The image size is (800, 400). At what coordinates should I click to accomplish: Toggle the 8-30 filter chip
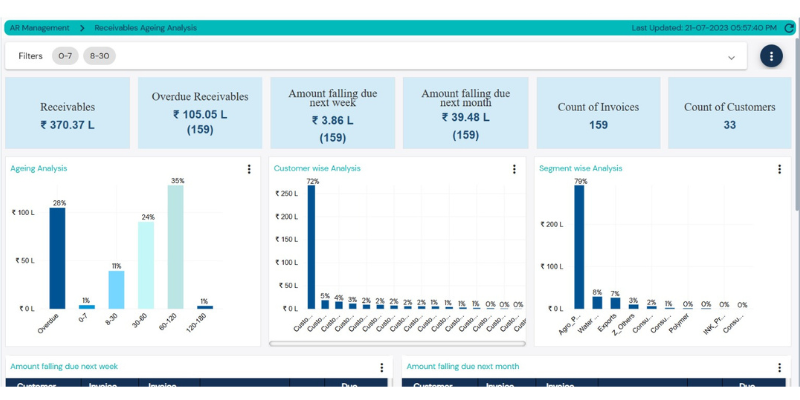100,56
